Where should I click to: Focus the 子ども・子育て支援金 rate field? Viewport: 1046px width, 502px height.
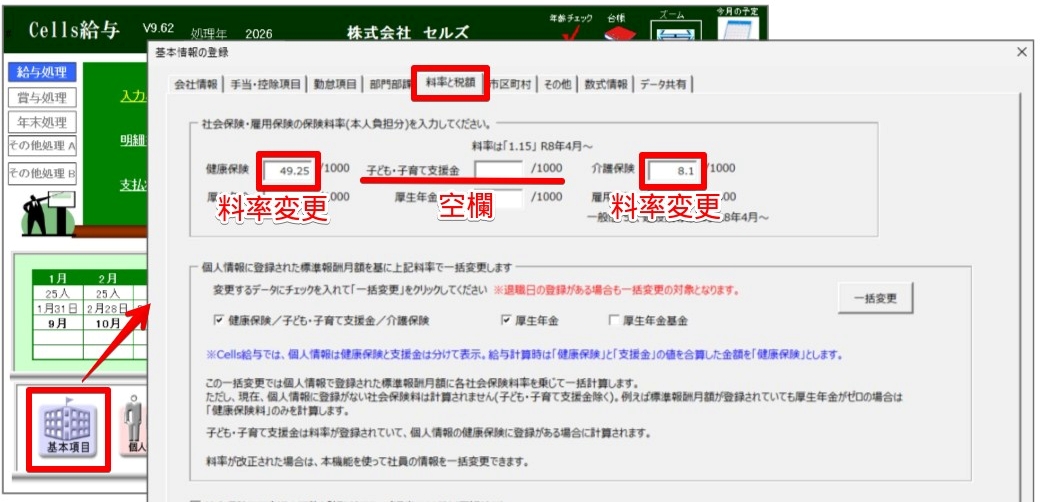pos(498,170)
